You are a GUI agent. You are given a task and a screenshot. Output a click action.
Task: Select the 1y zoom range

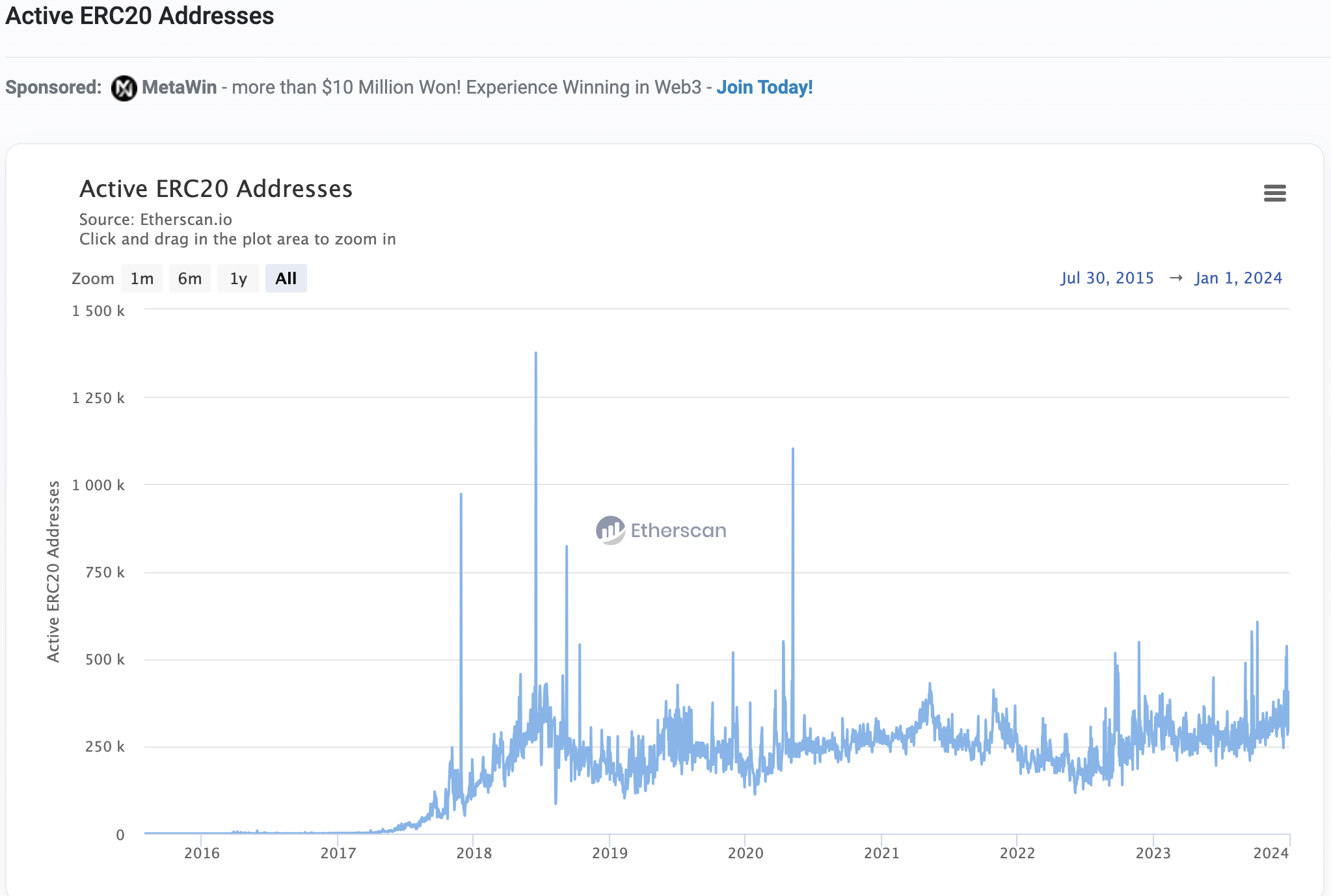click(x=238, y=279)
